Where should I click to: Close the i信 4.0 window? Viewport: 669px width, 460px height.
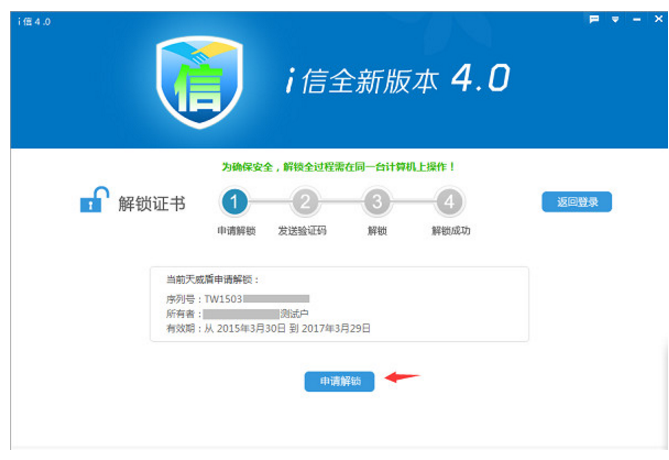tap(658, 19)
